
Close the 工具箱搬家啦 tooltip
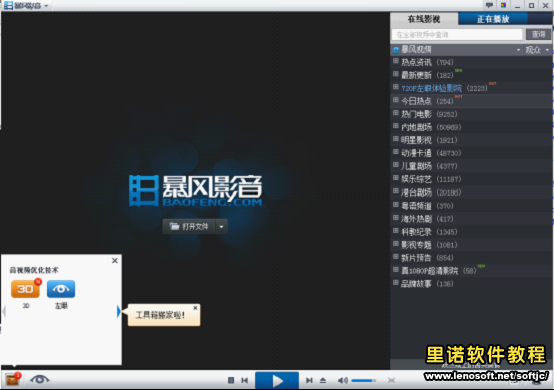click(x=195, y=308)
